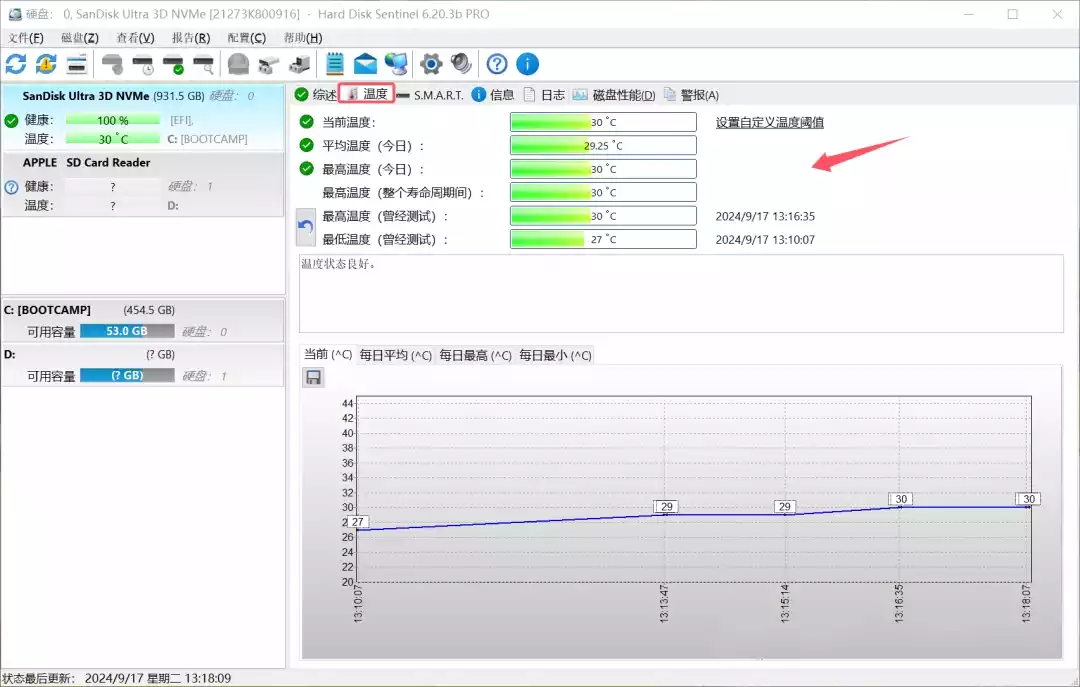This screenshot has height=687, width=1080.
Task: Click the speaker sound icon in toolbar
Action: click(461, 64)
